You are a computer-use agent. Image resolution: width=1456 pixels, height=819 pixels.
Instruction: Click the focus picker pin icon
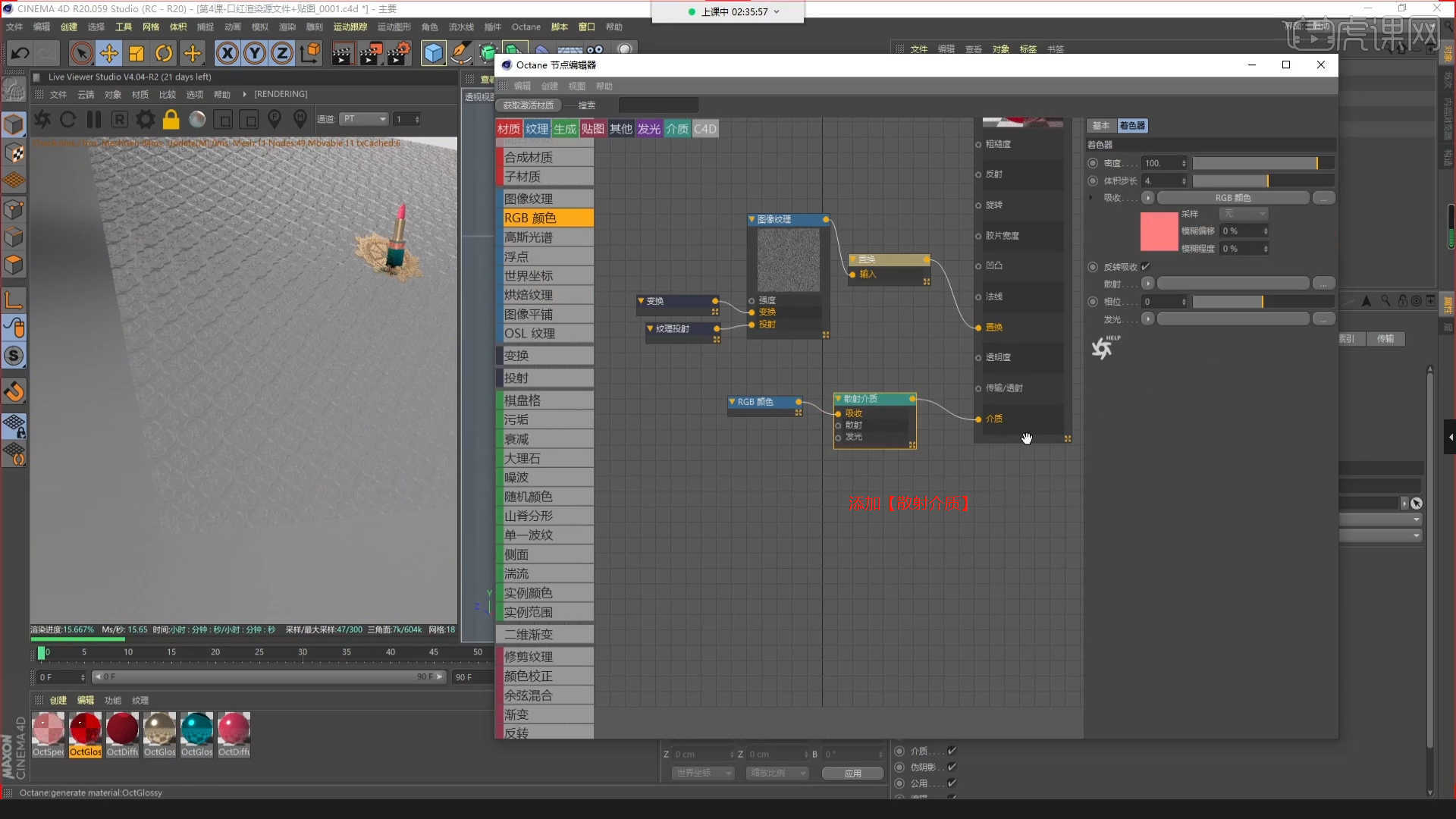[275, 119]
